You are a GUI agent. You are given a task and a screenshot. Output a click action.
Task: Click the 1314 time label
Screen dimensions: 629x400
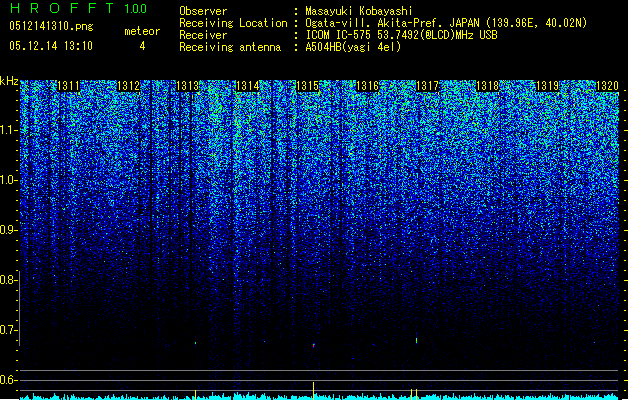point(248,86)
